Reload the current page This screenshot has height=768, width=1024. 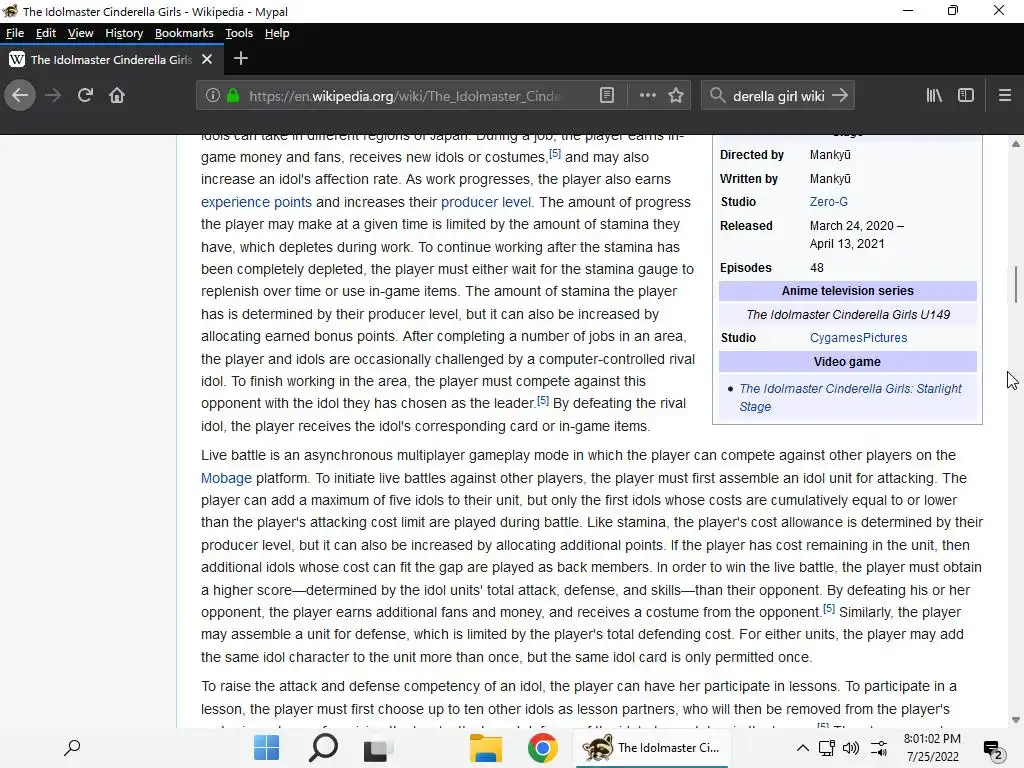pos(85,96)
